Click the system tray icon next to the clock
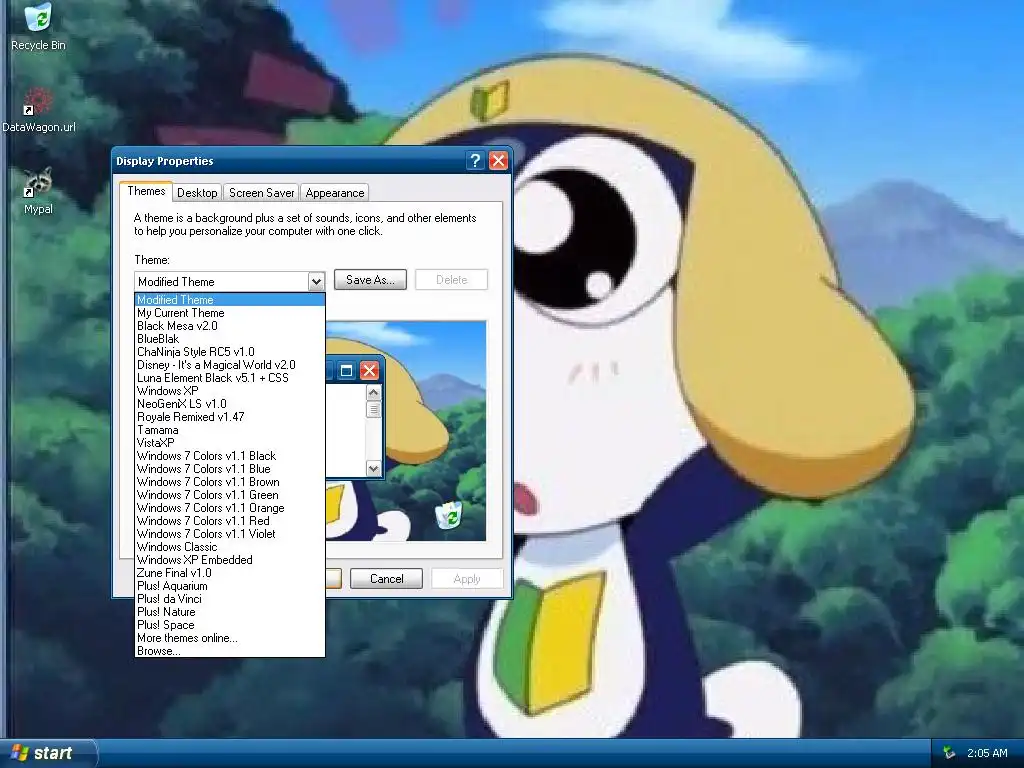The height and width of the screenshot is (768, 1024). coord(948,753)
